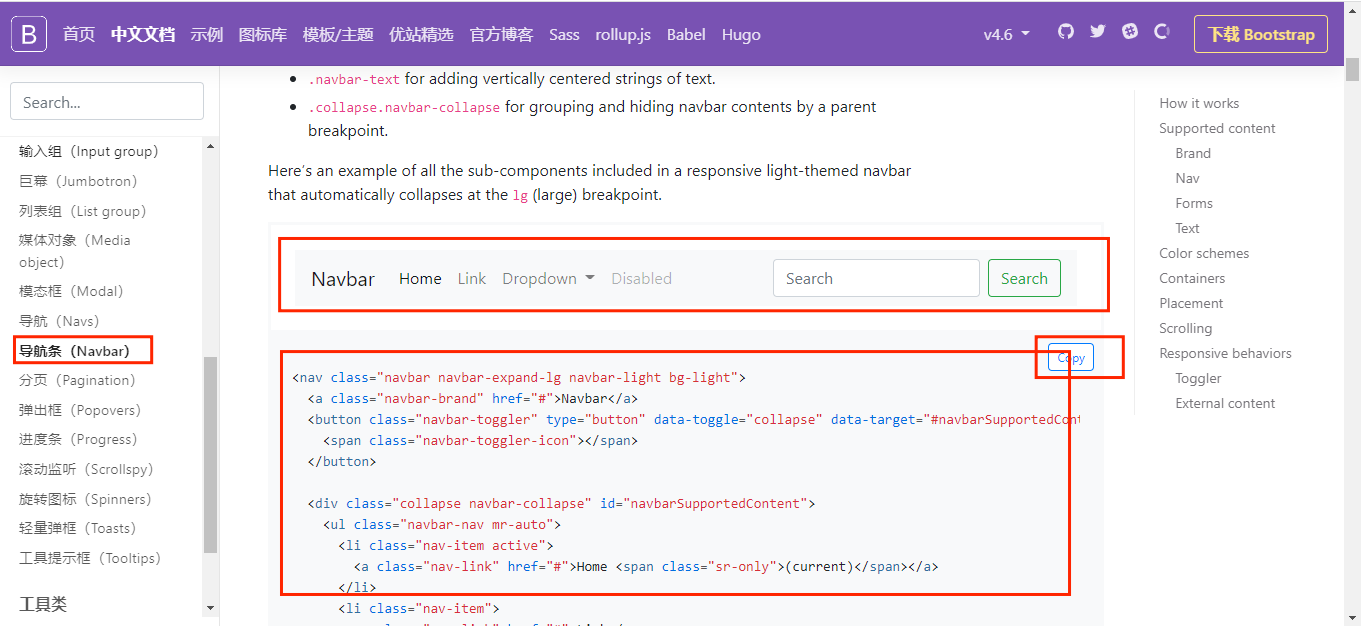1361x626 pixels.
Task: Jump to Placement in page contents
Action: click(x=1191, y=303)
